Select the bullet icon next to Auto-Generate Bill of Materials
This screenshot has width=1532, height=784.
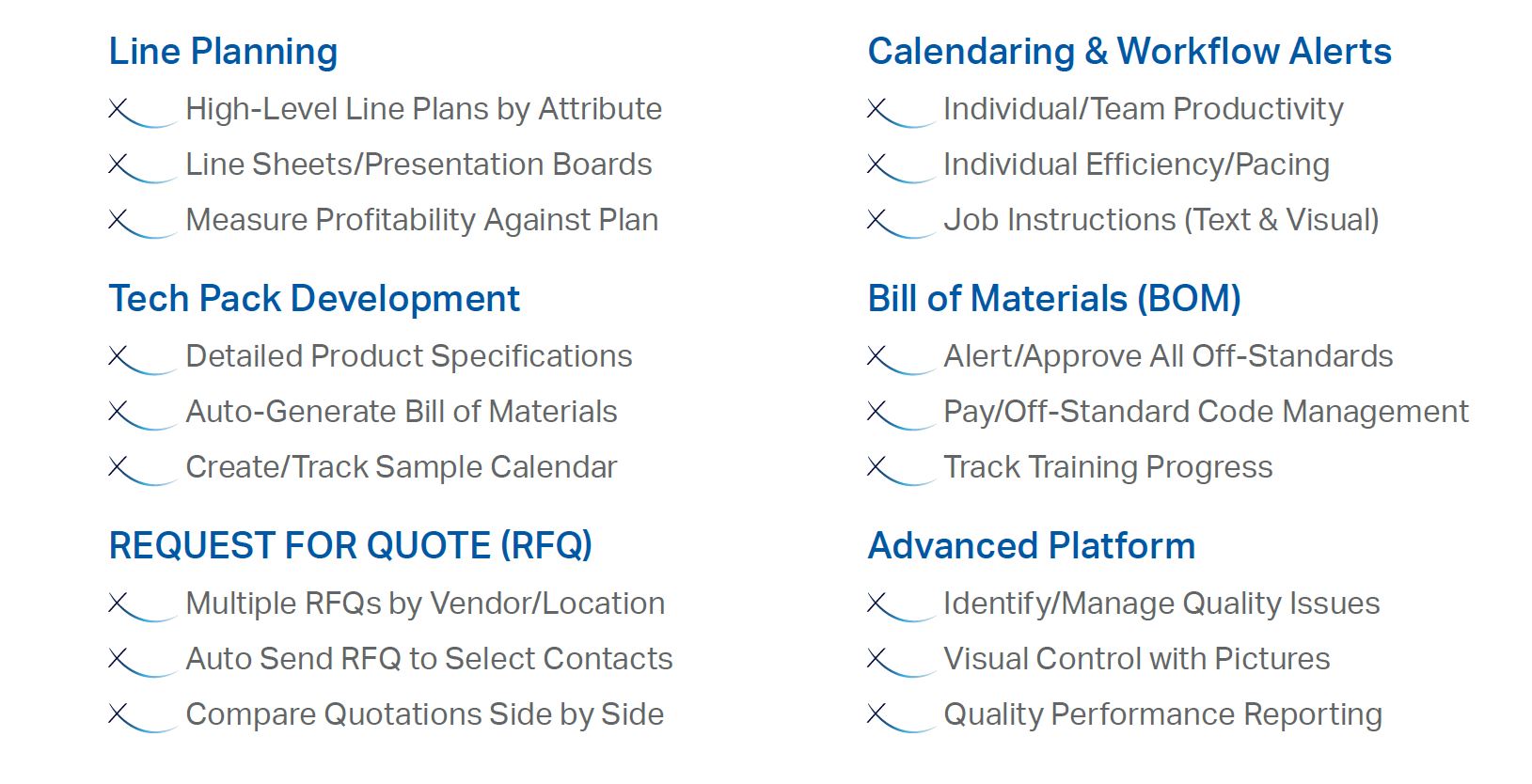pyautogui.click(x=143, y=415)
